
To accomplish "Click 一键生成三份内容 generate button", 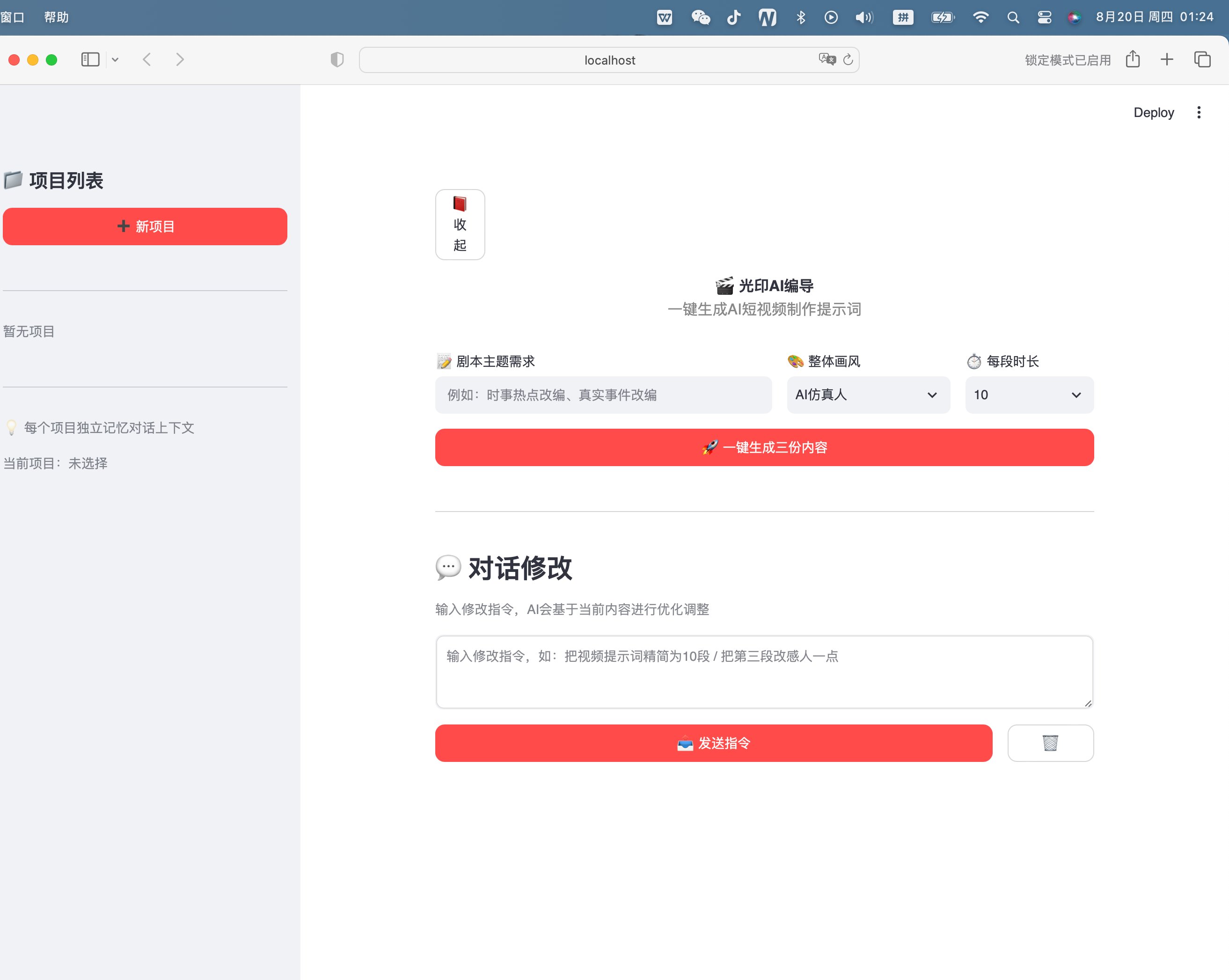I will click(x=764, y=447).
